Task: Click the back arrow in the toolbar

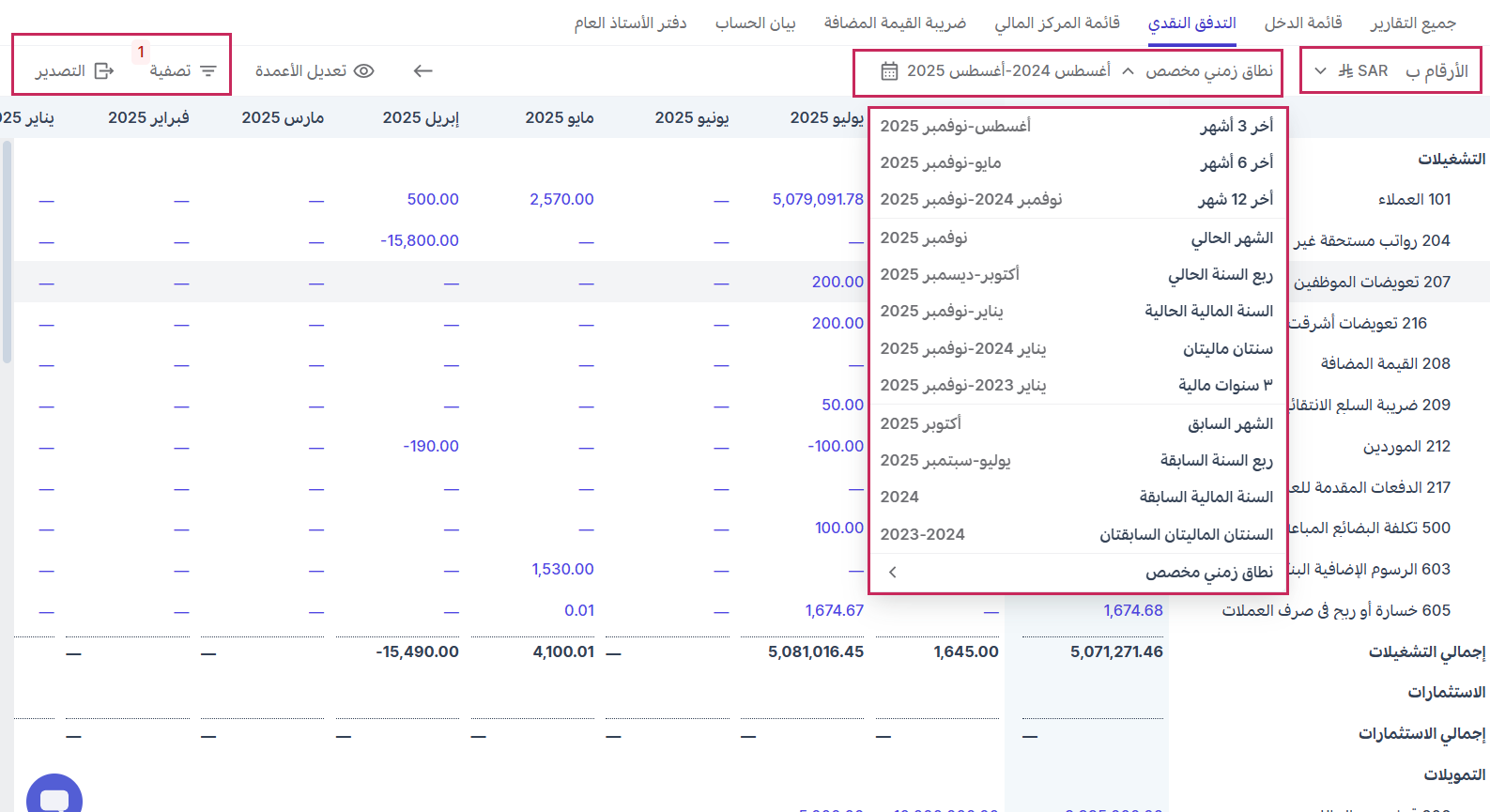Action: click(422, 71)
